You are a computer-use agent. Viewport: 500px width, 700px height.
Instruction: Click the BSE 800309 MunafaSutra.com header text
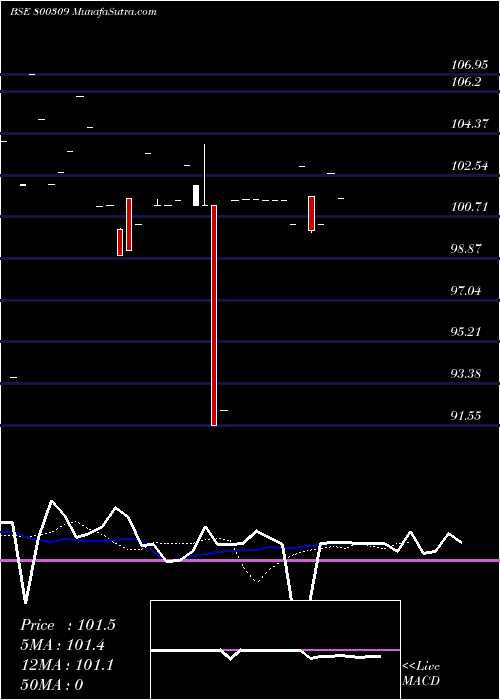83,12
